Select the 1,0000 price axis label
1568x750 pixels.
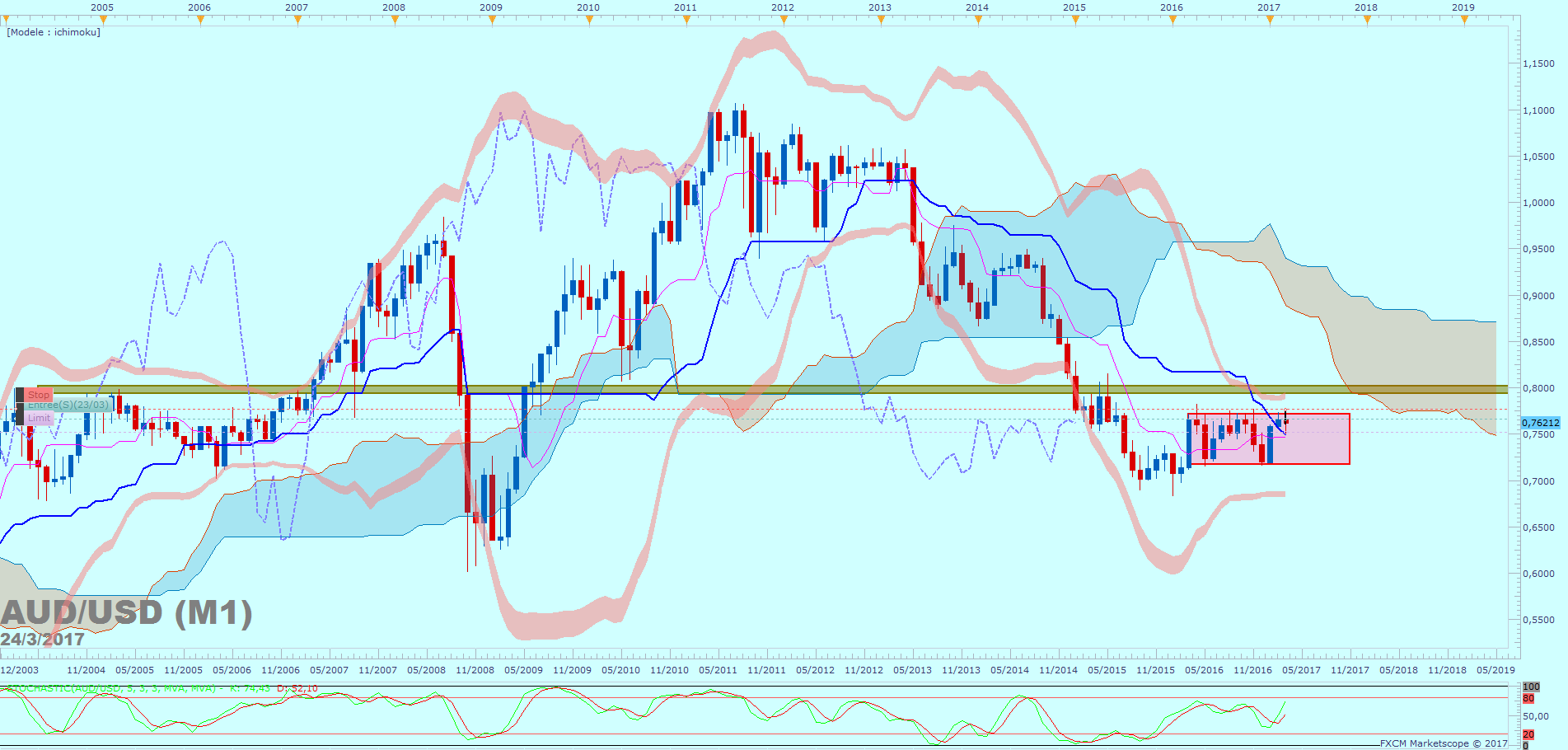(x=1539, y=203)
